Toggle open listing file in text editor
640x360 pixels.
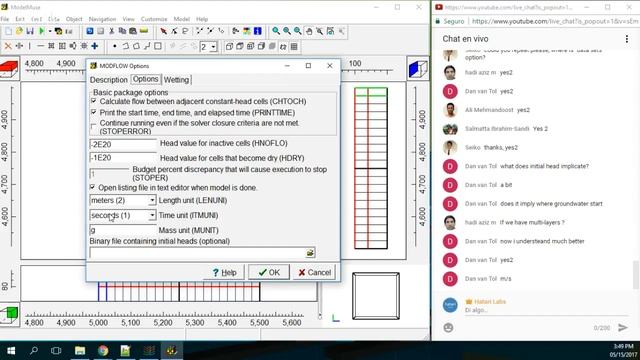click(x=93, y=187)
